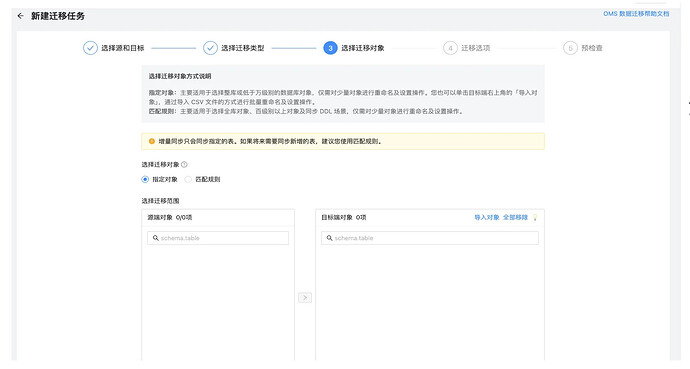Click the orange warning icon in yellow notice
Image resolution: width=690 pixels, height=369 pixels.
(152, 141)
